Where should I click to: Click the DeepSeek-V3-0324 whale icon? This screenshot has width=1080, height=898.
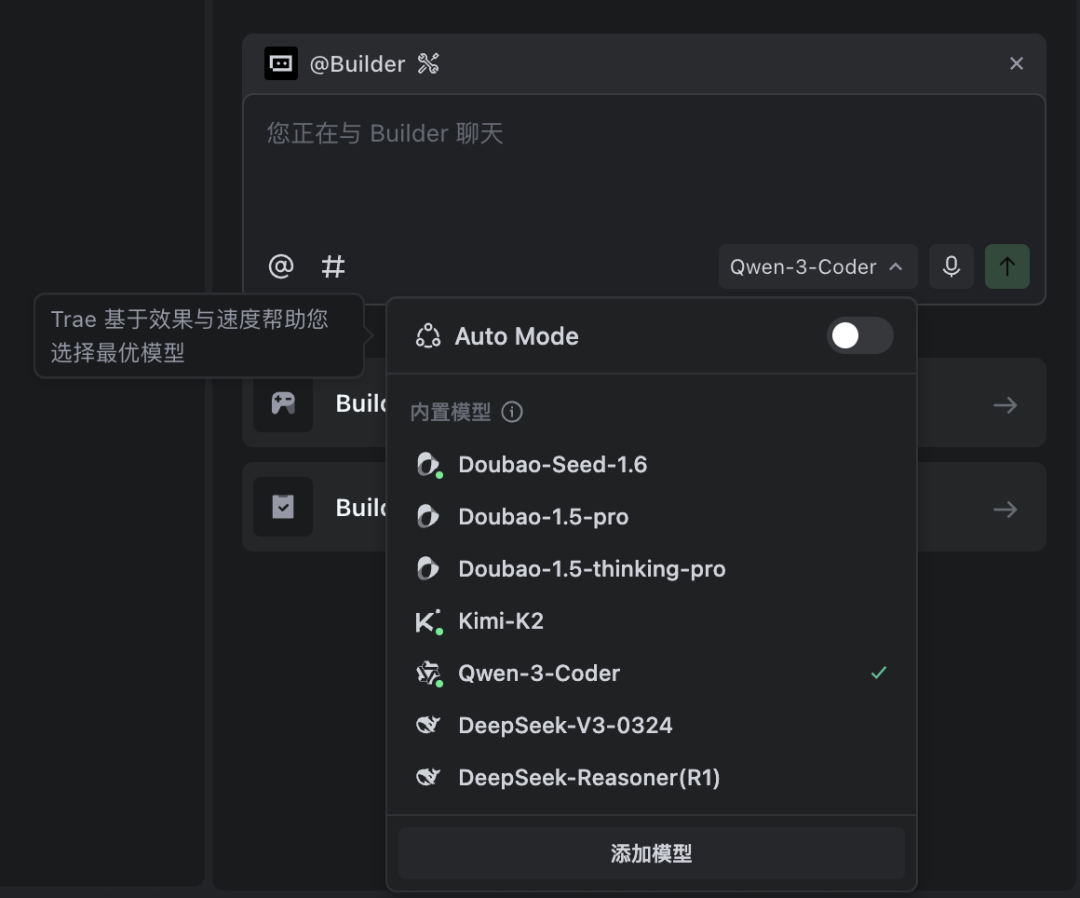pos(428,725)
